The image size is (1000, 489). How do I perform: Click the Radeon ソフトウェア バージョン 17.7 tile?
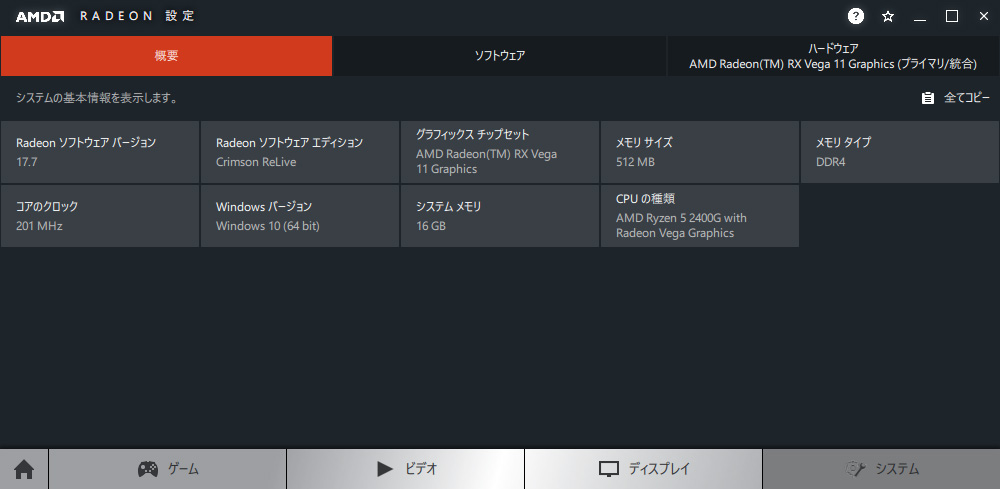100,152
